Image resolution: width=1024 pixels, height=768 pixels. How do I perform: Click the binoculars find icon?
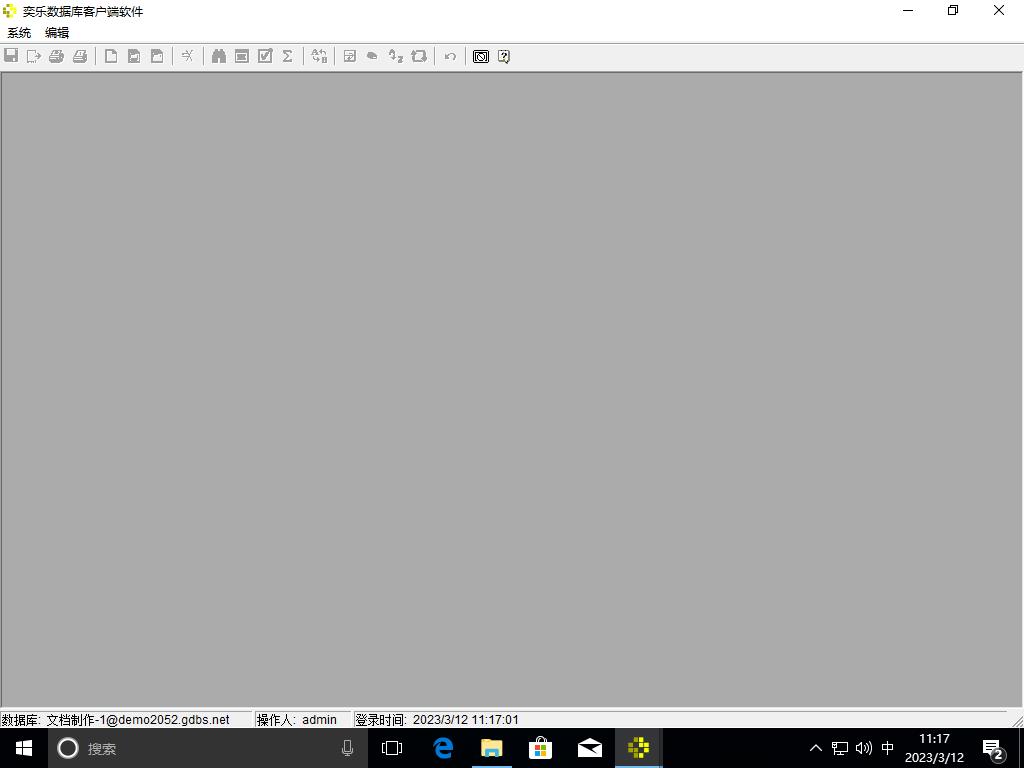click(218, 56)
